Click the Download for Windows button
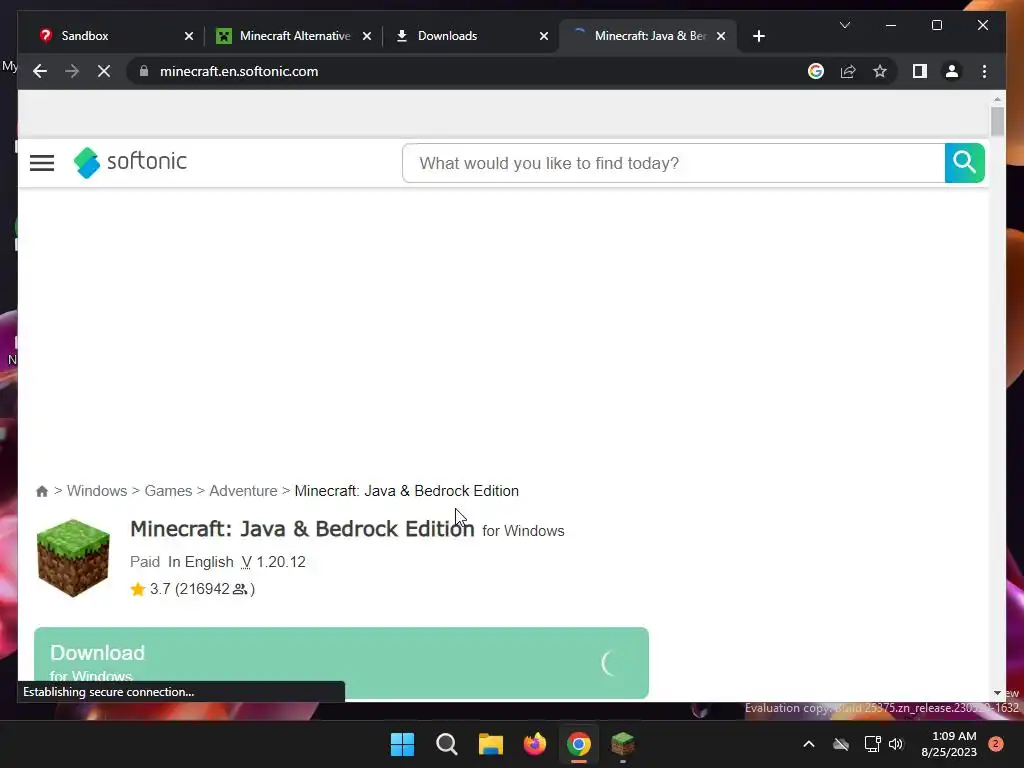 pyautogui.click(x=341, y=663)
